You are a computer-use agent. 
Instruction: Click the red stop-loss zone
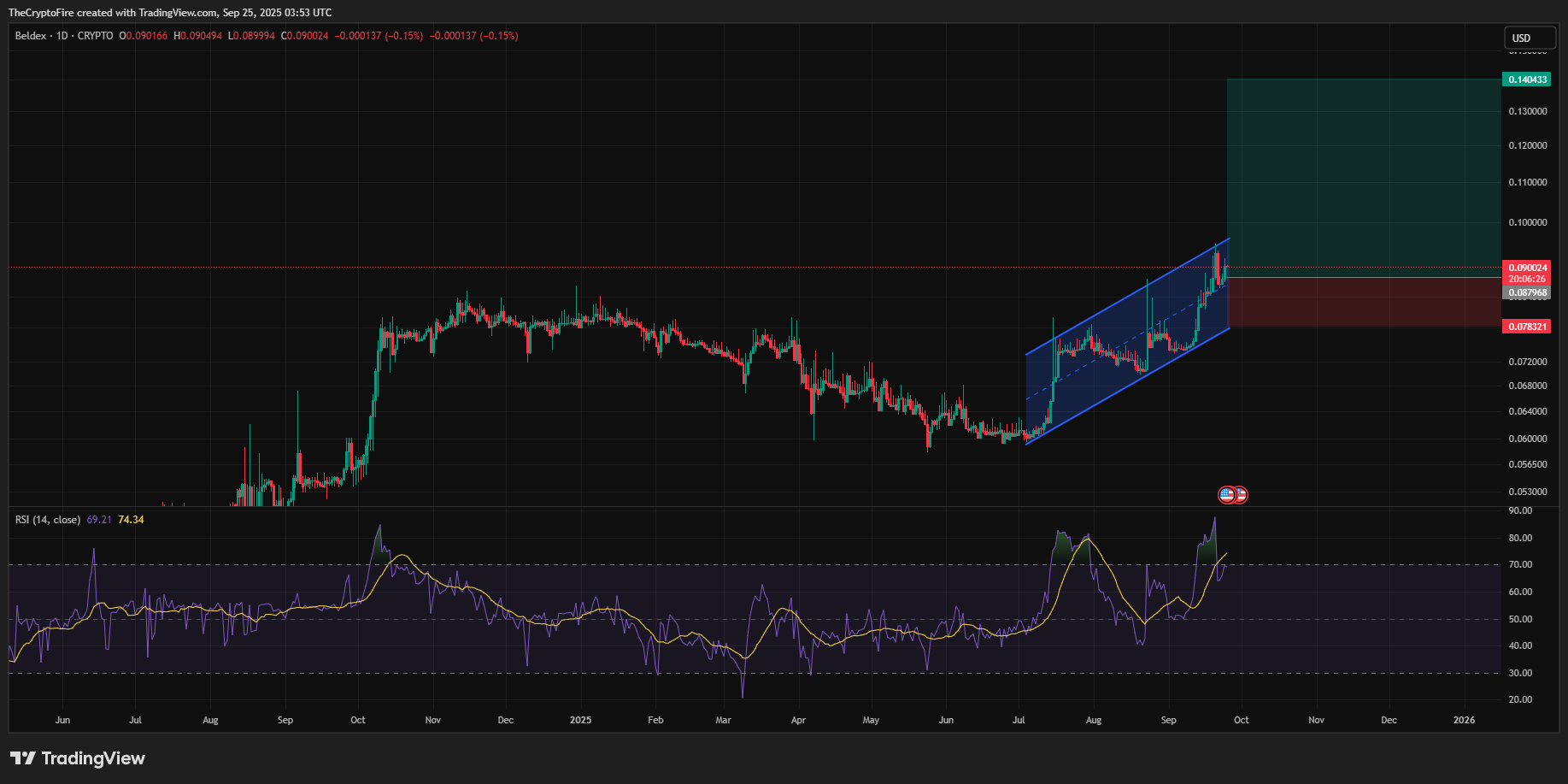click(x=1363, y=302)
